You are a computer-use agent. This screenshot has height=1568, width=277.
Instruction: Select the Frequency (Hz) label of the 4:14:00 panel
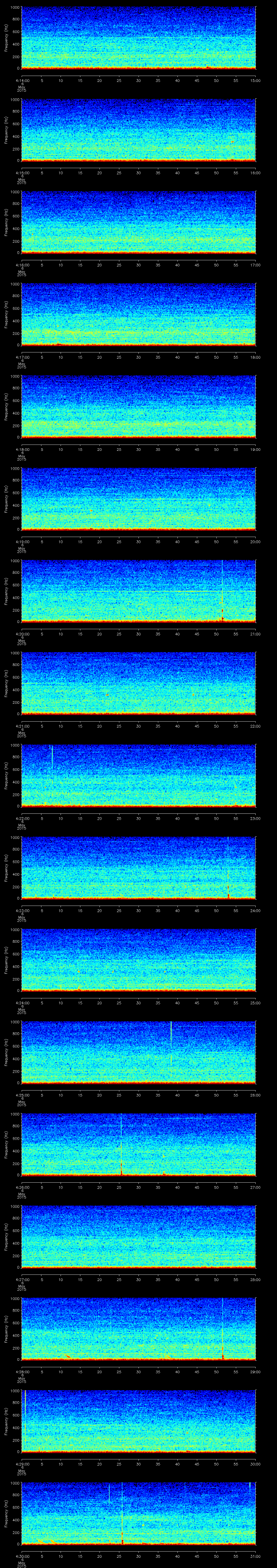[x=6, y=38]
